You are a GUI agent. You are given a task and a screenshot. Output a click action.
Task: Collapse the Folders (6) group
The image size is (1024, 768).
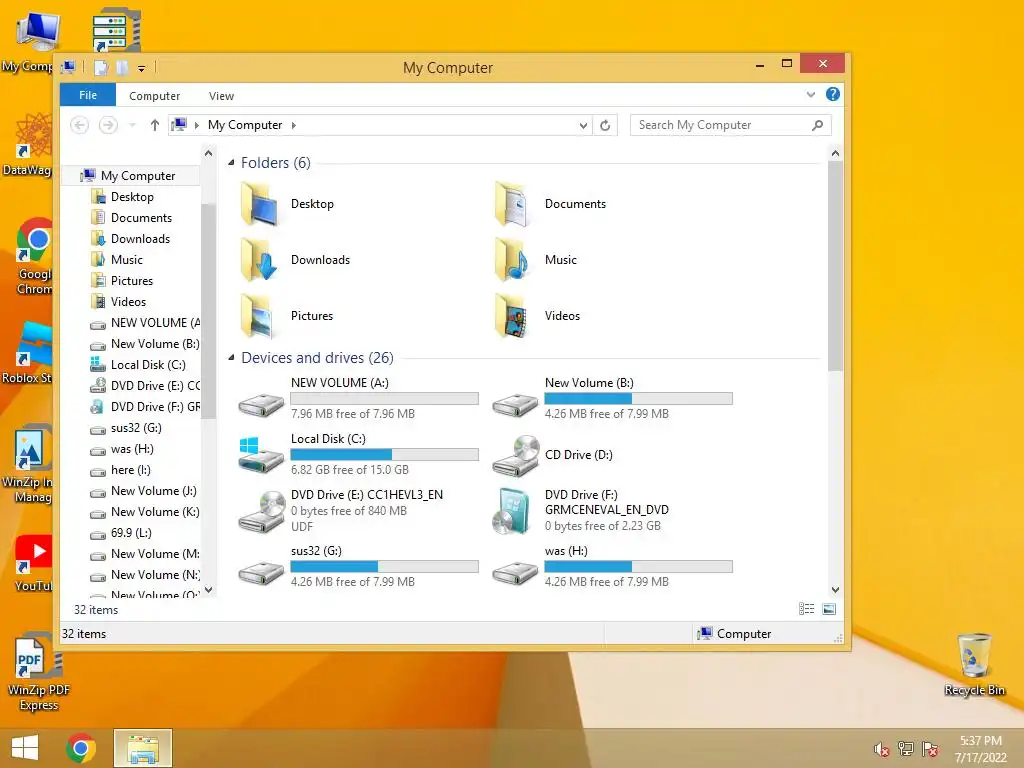click(x=231, y=163)
